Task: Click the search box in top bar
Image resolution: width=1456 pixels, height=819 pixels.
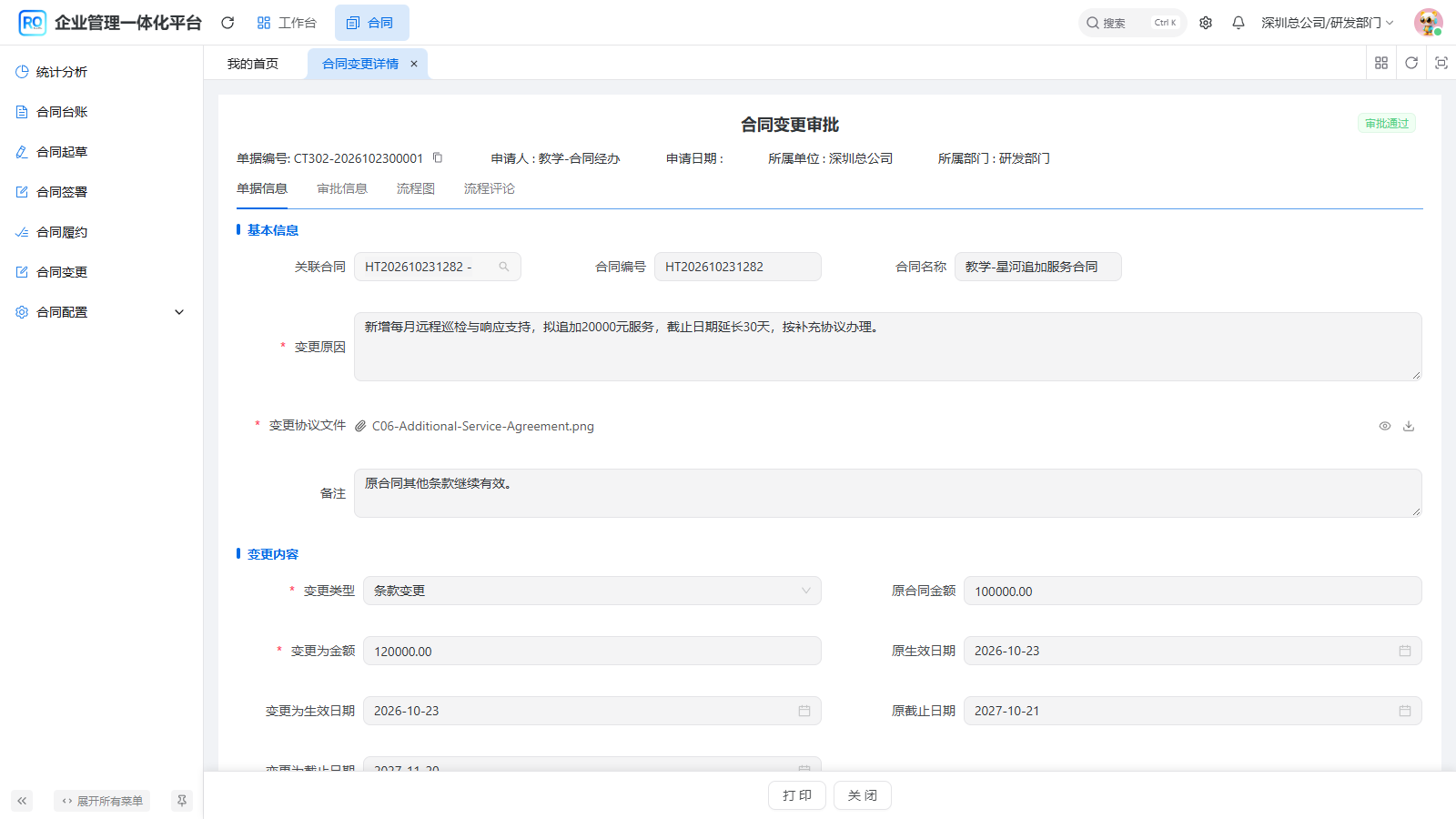Action: coord(1132,23)
